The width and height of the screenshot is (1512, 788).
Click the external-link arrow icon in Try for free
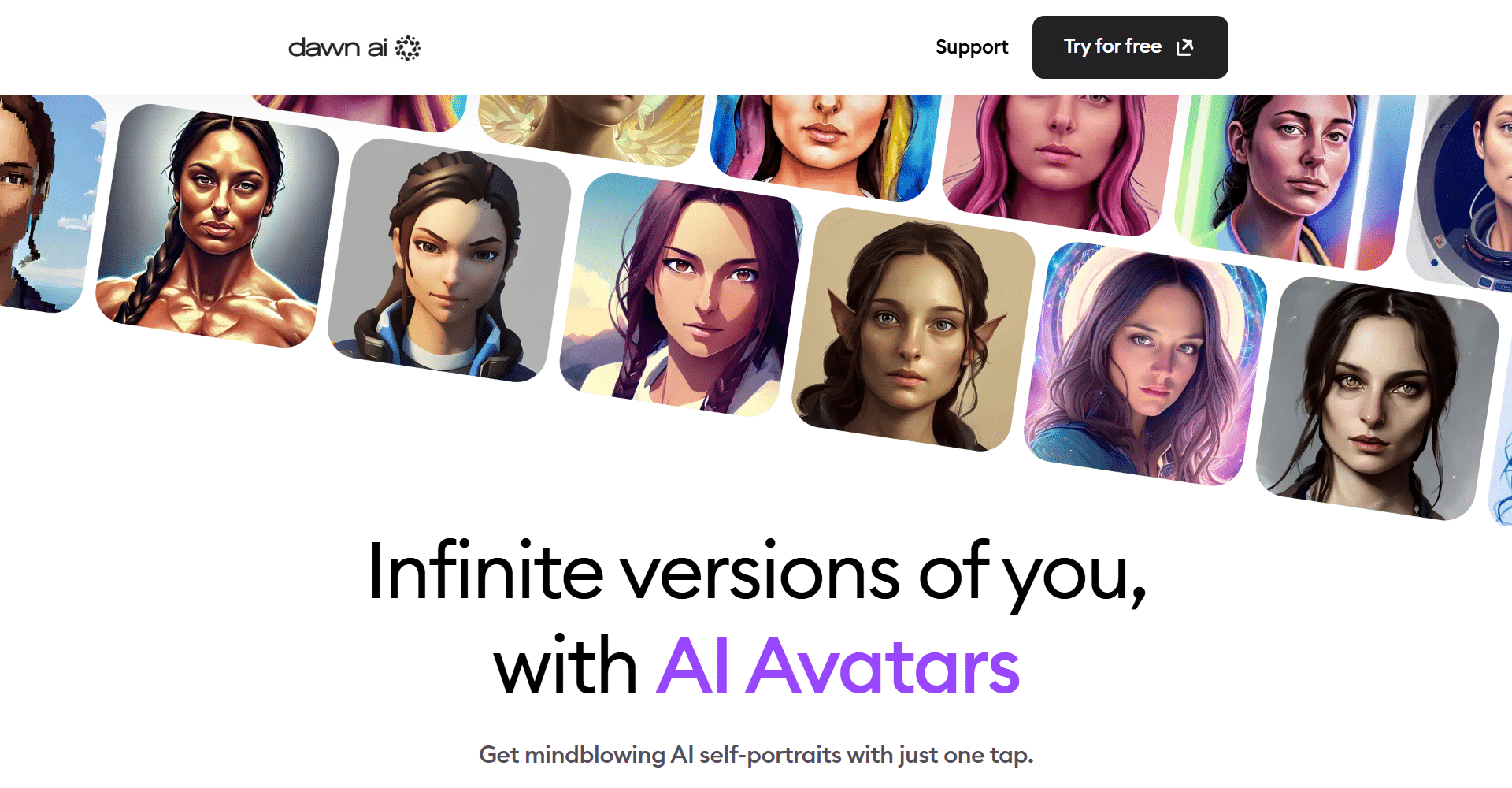1184,47
